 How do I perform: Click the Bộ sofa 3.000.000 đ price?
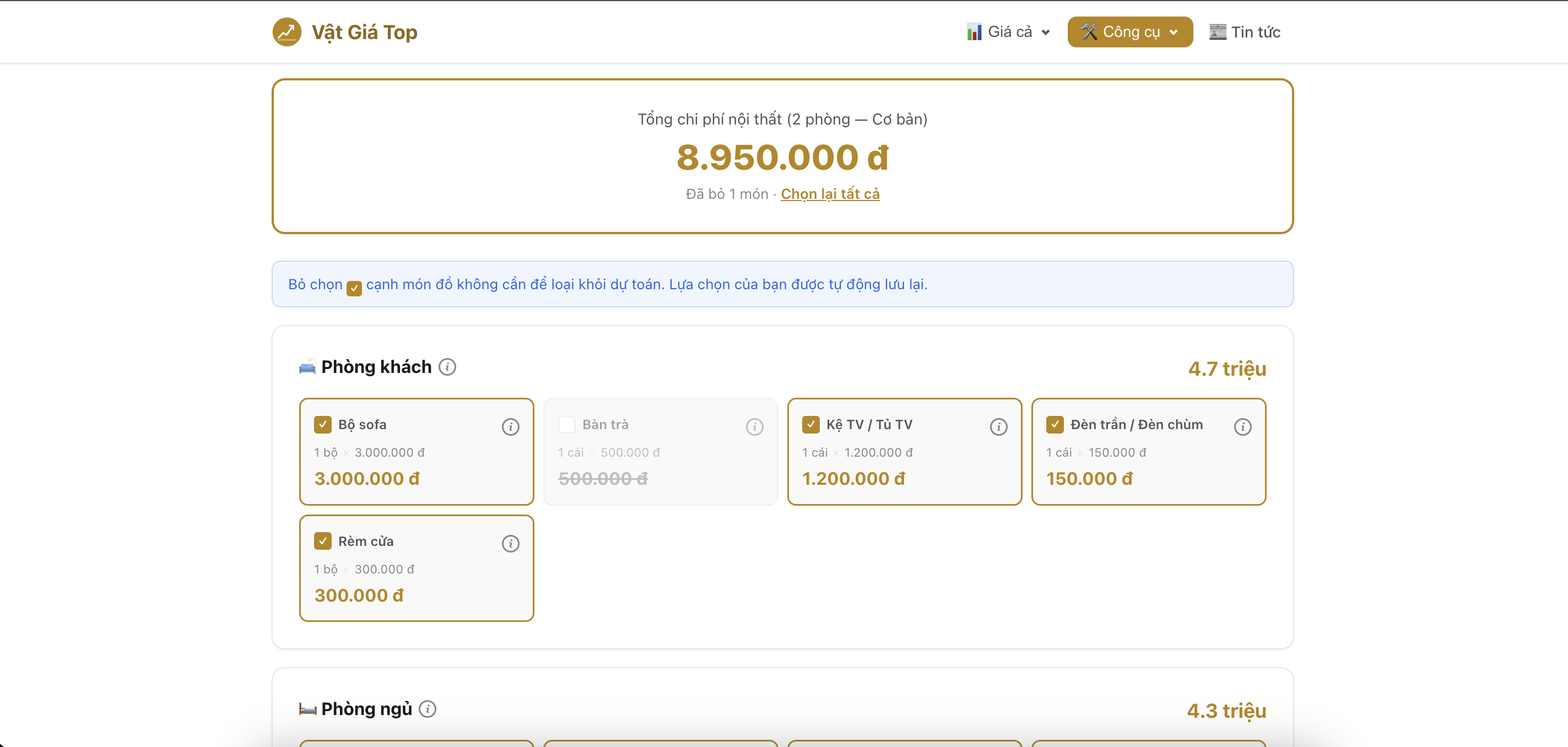(x=367, y=479)
